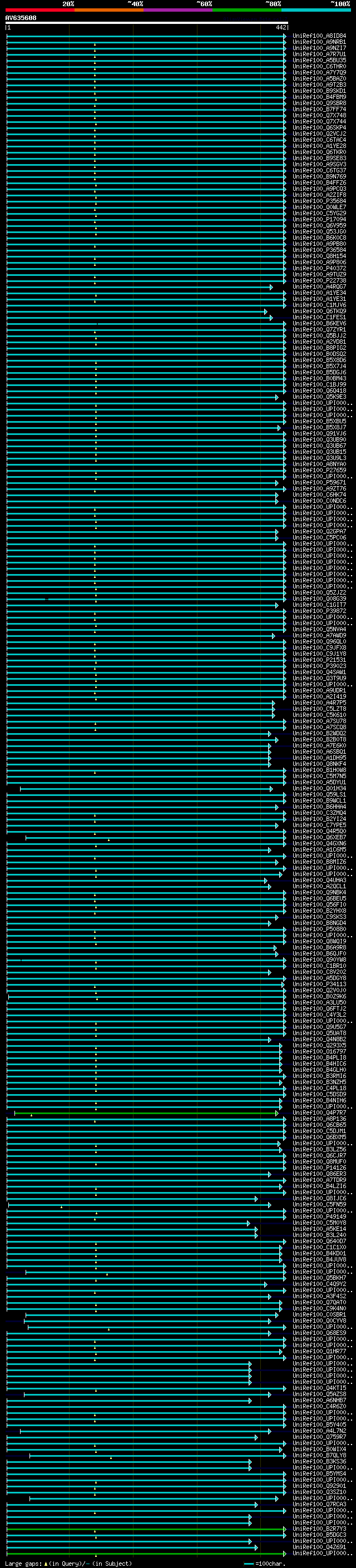Select the UniRef100_B5X7J4 label
The height and width of the screenshot is (1568, 356).
point(319,367)
